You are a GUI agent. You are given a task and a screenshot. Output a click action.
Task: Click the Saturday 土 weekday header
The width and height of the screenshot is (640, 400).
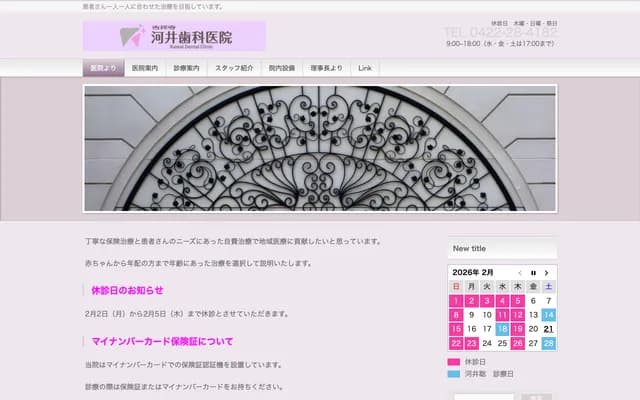pyautogui.click(x=549, y=287)
